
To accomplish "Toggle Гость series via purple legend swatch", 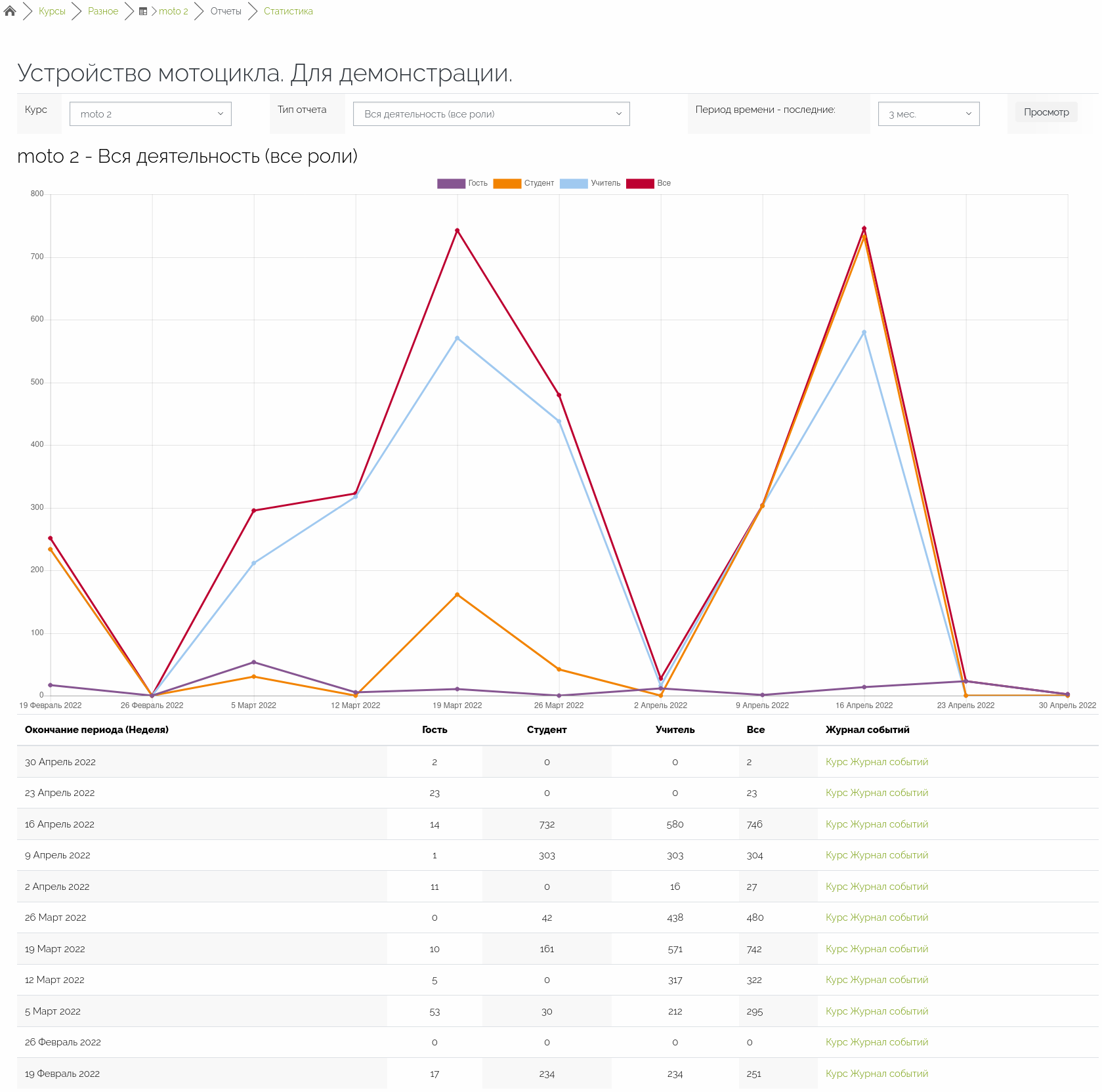I will (x=451, y=184).
